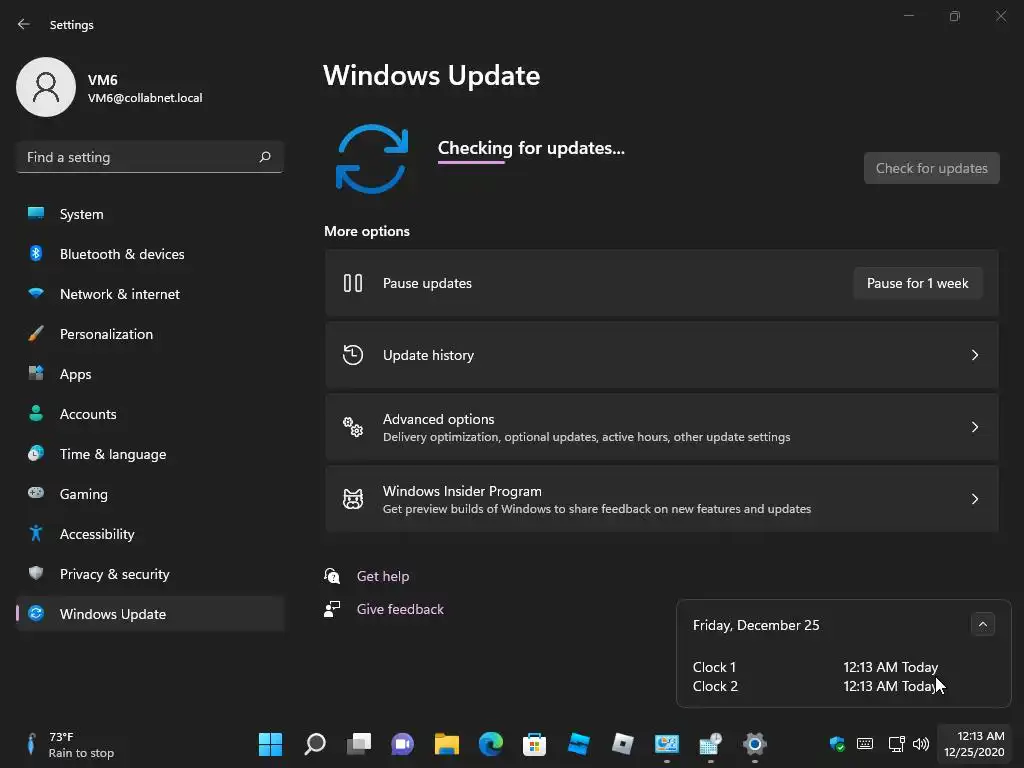The image size is (1024, 768).
Task: Open the Chat app on the taskbar
Action: (x=402, y=744)
